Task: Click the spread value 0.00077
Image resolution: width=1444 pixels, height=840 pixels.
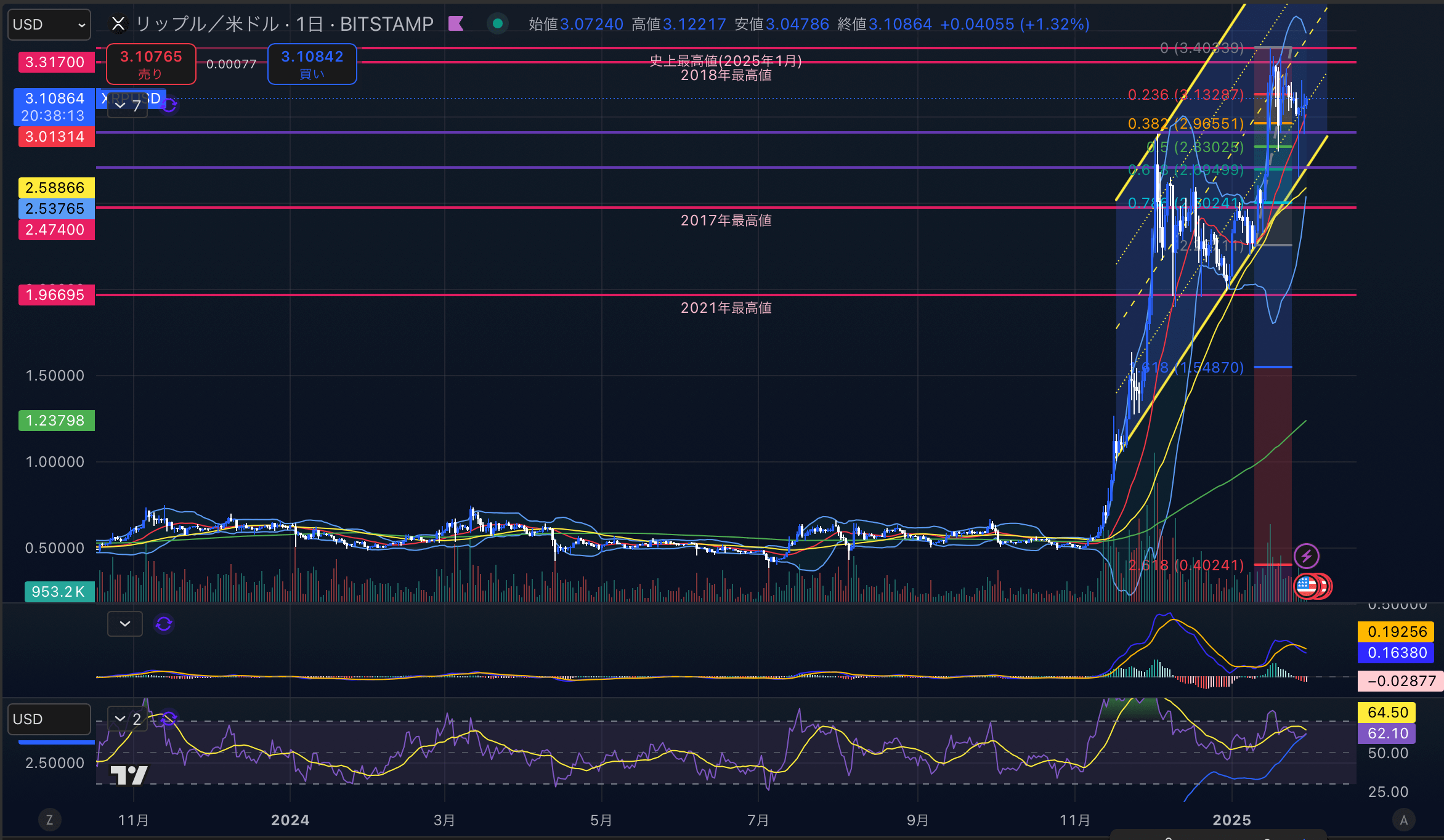Action: click(232, 64)
